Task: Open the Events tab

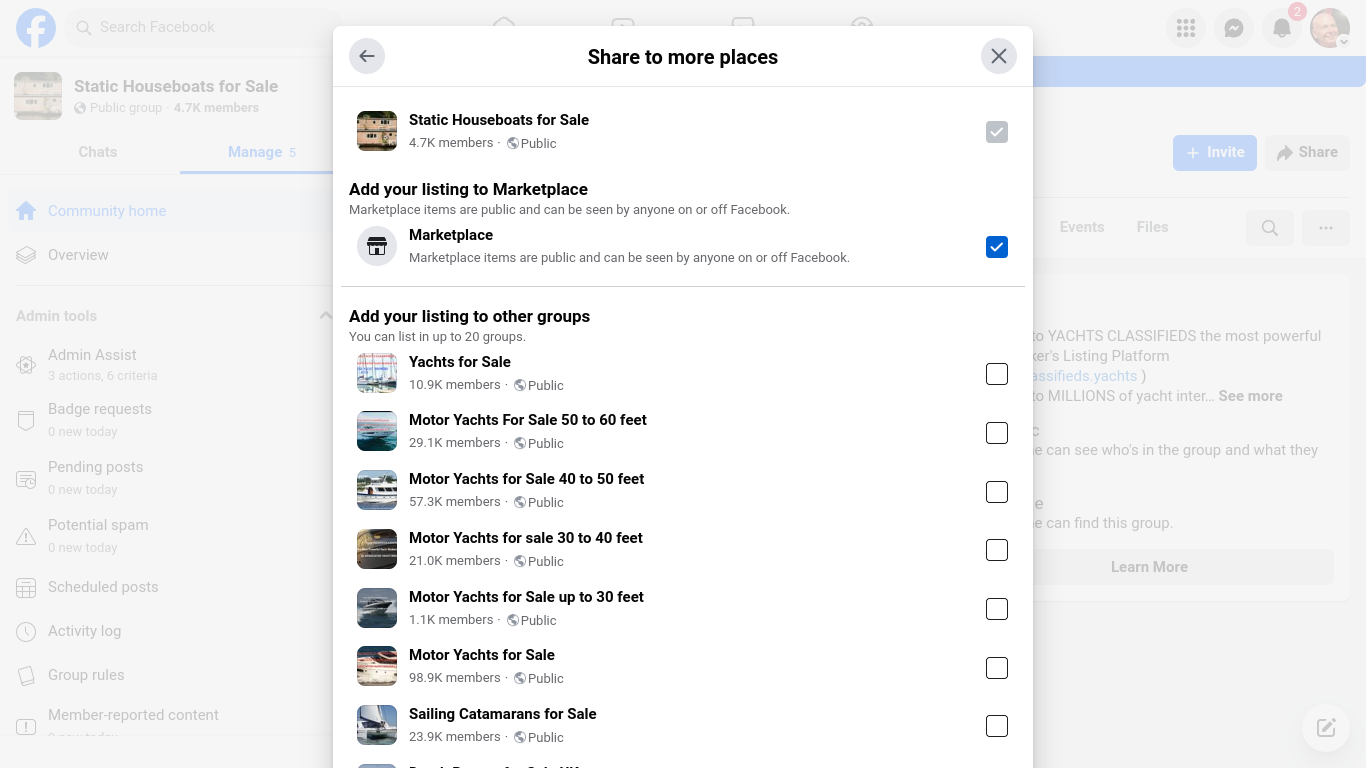Action: pyautogui.click(x=1082, y=227)
